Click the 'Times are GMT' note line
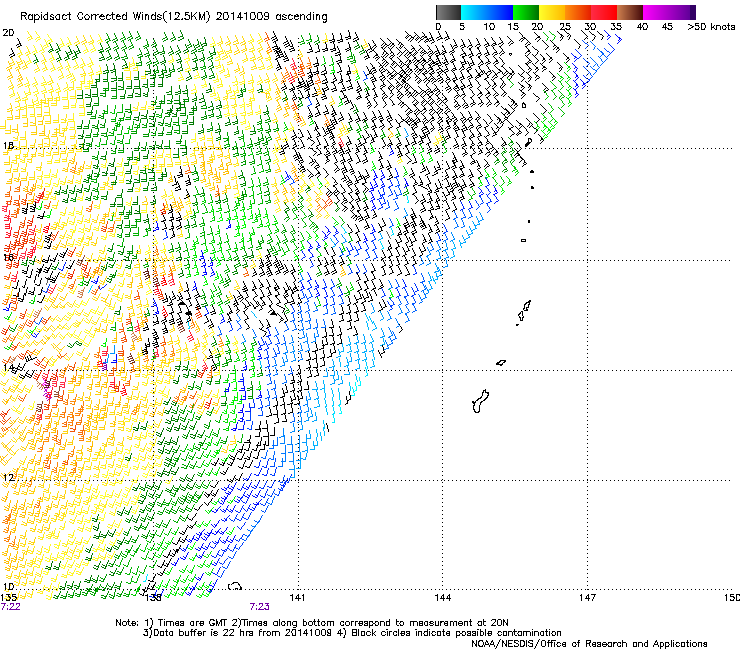The image size is (740, 650). coord(312,623)
